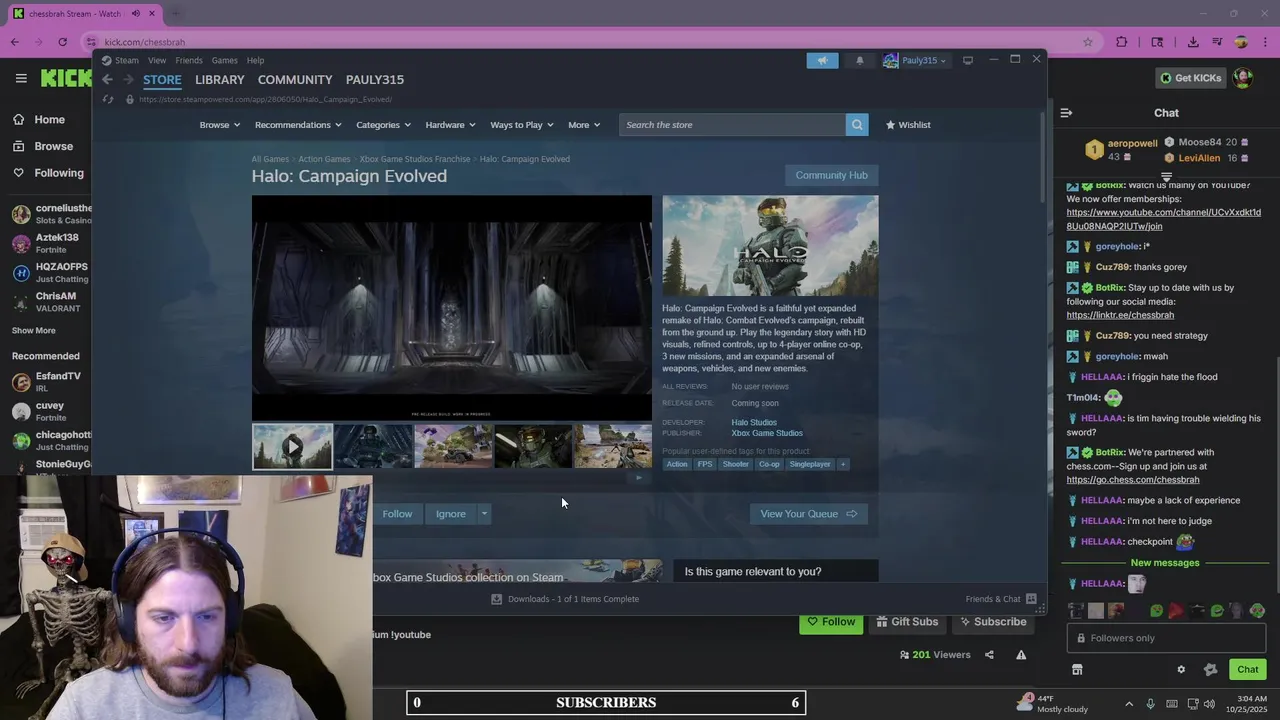Expand the Ways to Play dropdown
Image resolution: width=1280 pixels, height=720 pixels.
click(x=522, y=125)
